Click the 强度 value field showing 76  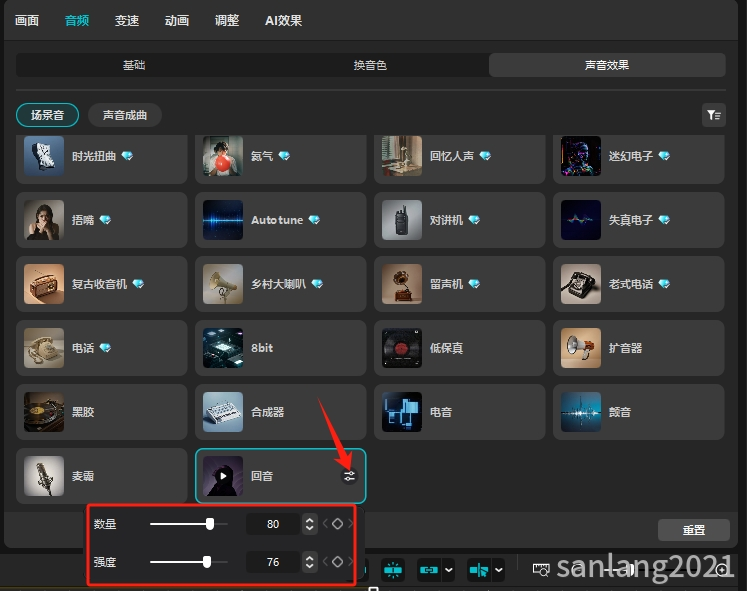coord(273,562)
